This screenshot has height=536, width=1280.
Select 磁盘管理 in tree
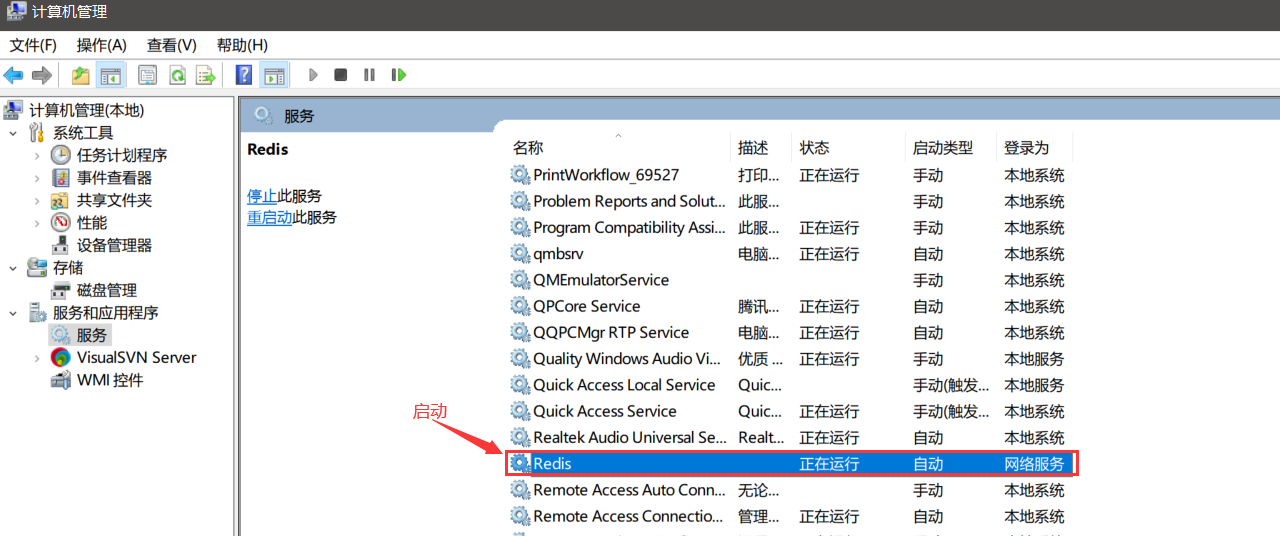[107, 290]
